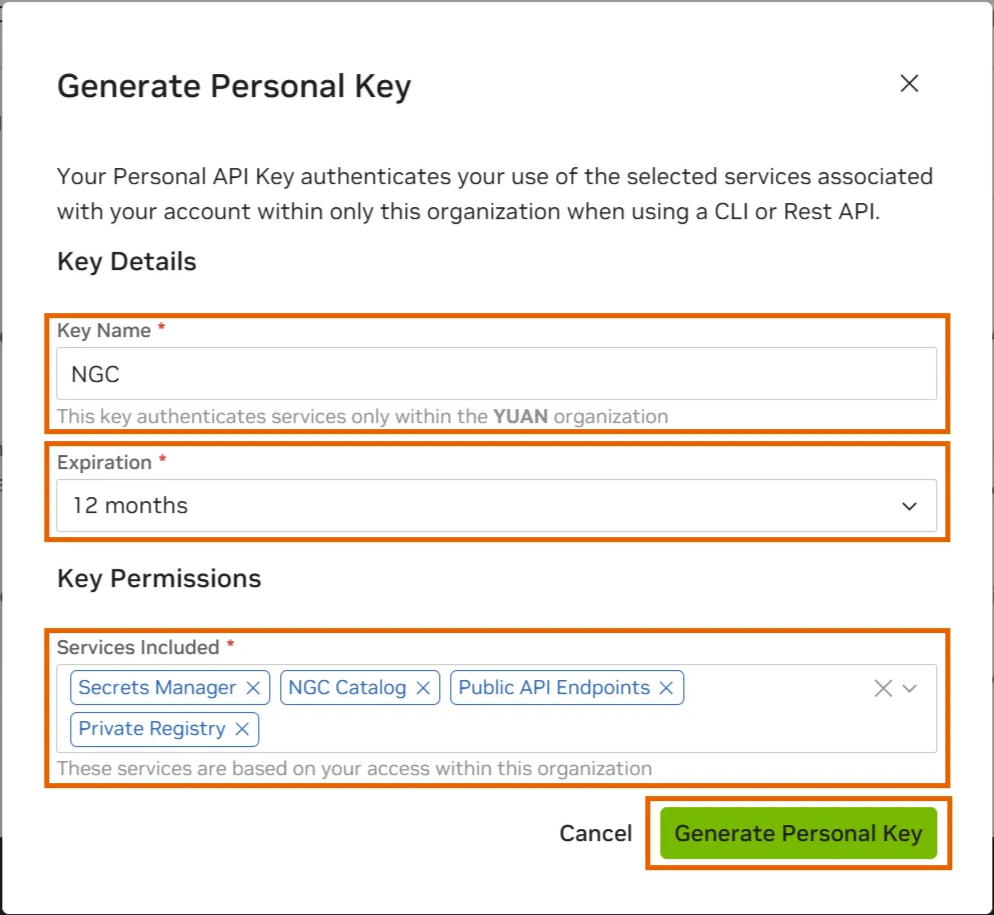The width and height of the screenshot is (994, 915).
Task: Click the Services Included field label
Action: click(138, 647)
